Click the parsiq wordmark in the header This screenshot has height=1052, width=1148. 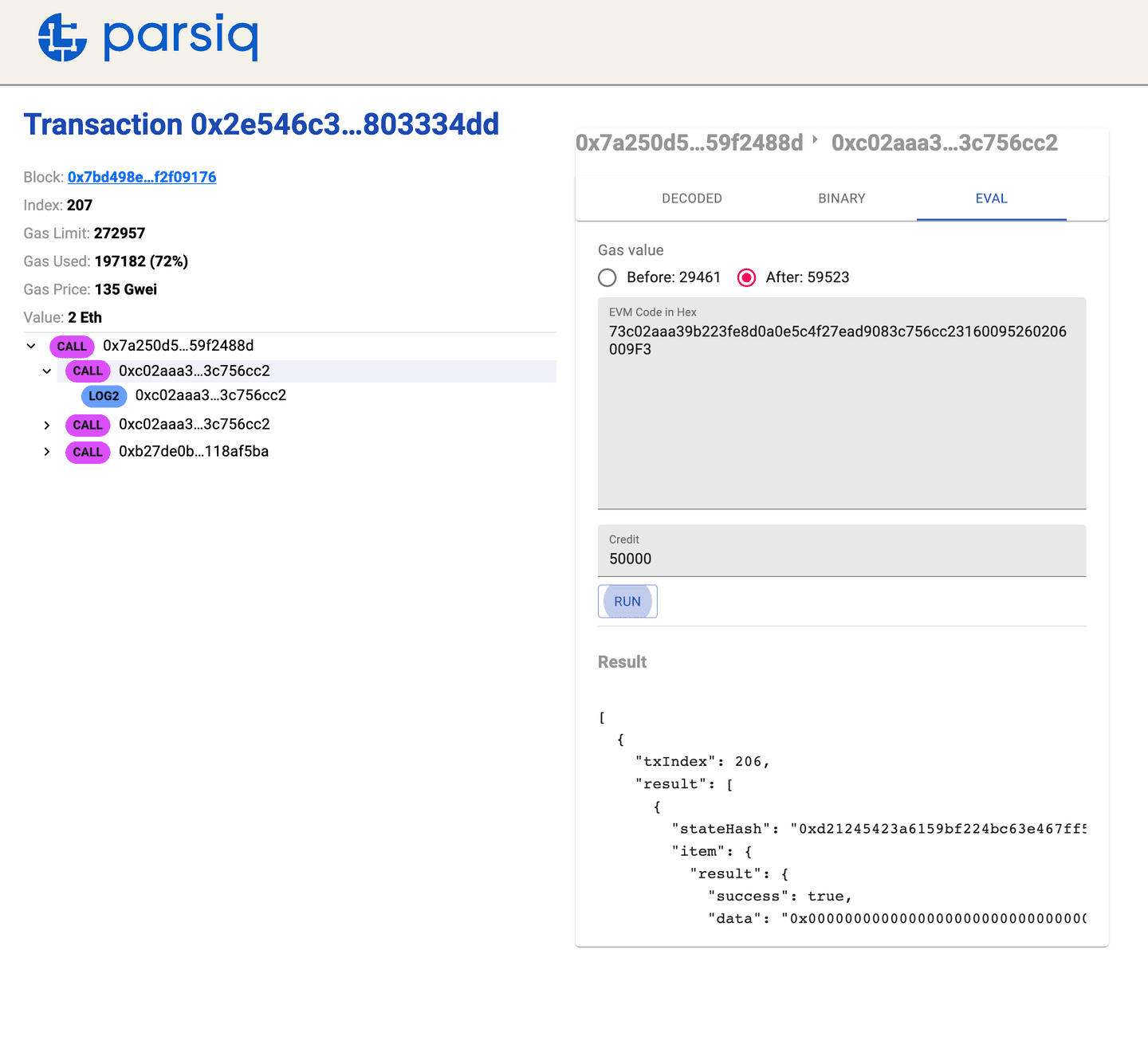coord(181,37)
